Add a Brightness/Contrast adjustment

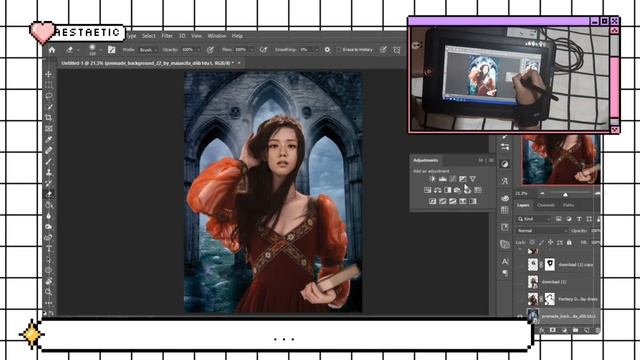(x=433, y=179)
